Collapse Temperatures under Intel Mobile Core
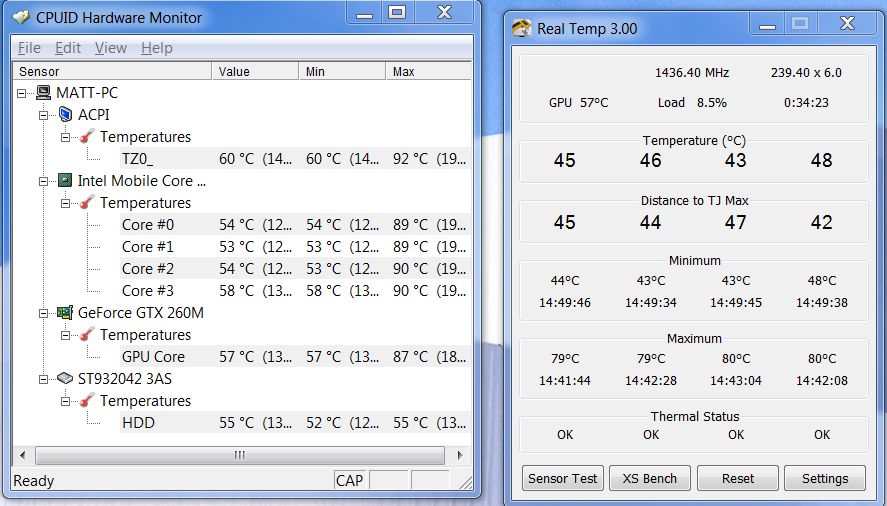 point(66,203)
